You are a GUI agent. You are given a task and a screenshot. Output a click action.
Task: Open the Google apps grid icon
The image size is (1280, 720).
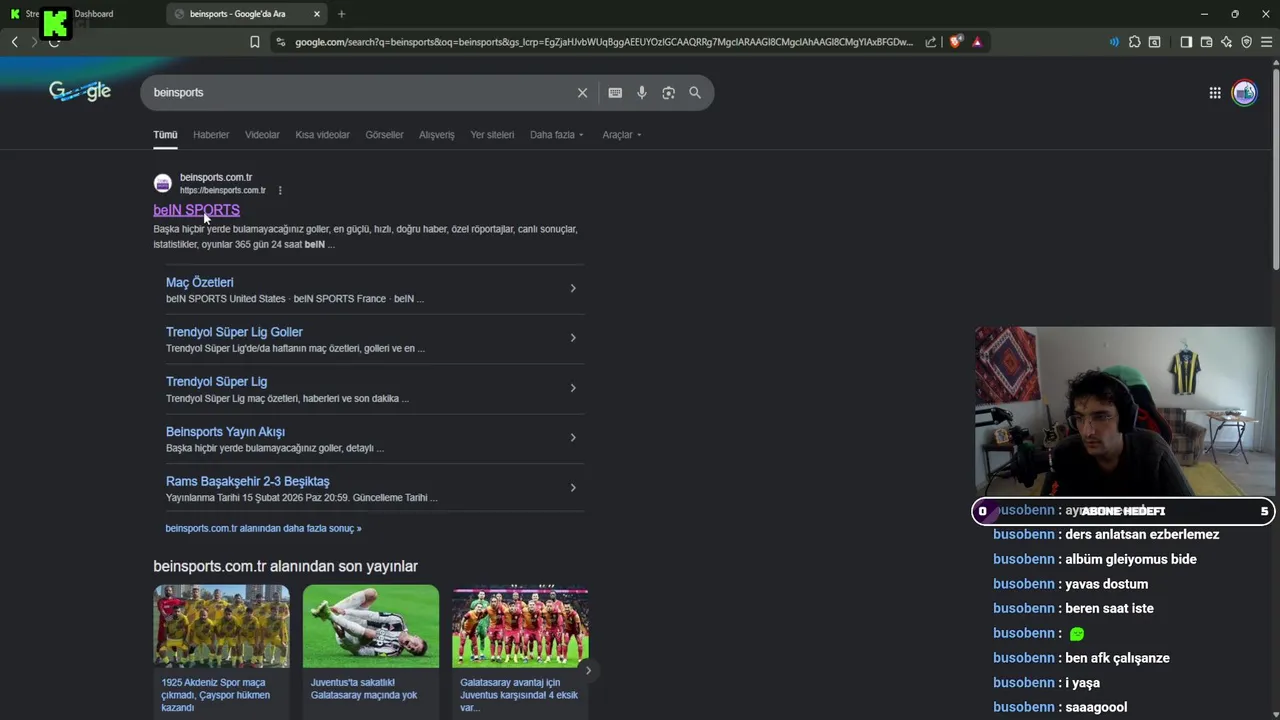pos(1215,93)
